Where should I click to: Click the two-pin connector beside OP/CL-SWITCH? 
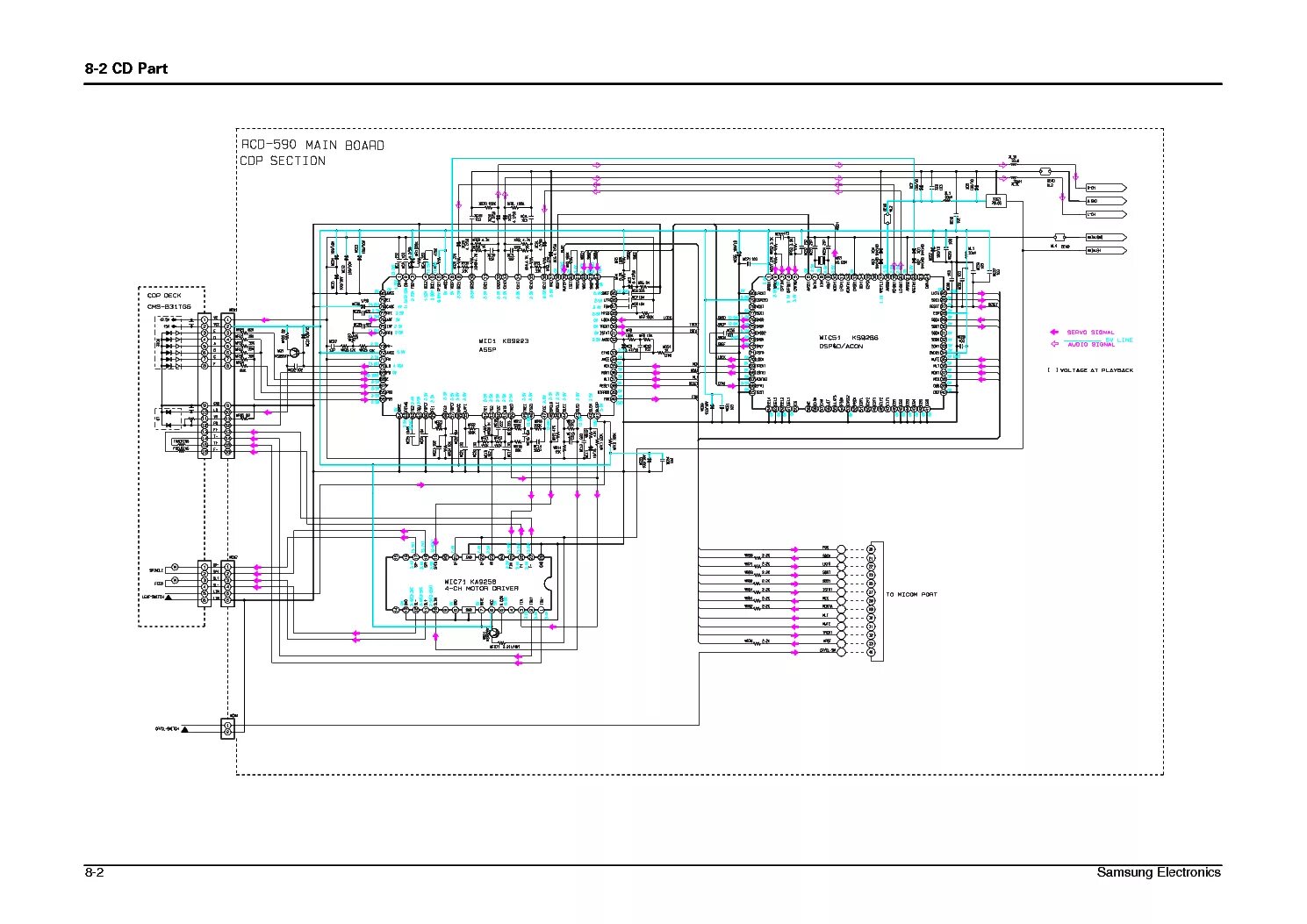coord(228,727)
